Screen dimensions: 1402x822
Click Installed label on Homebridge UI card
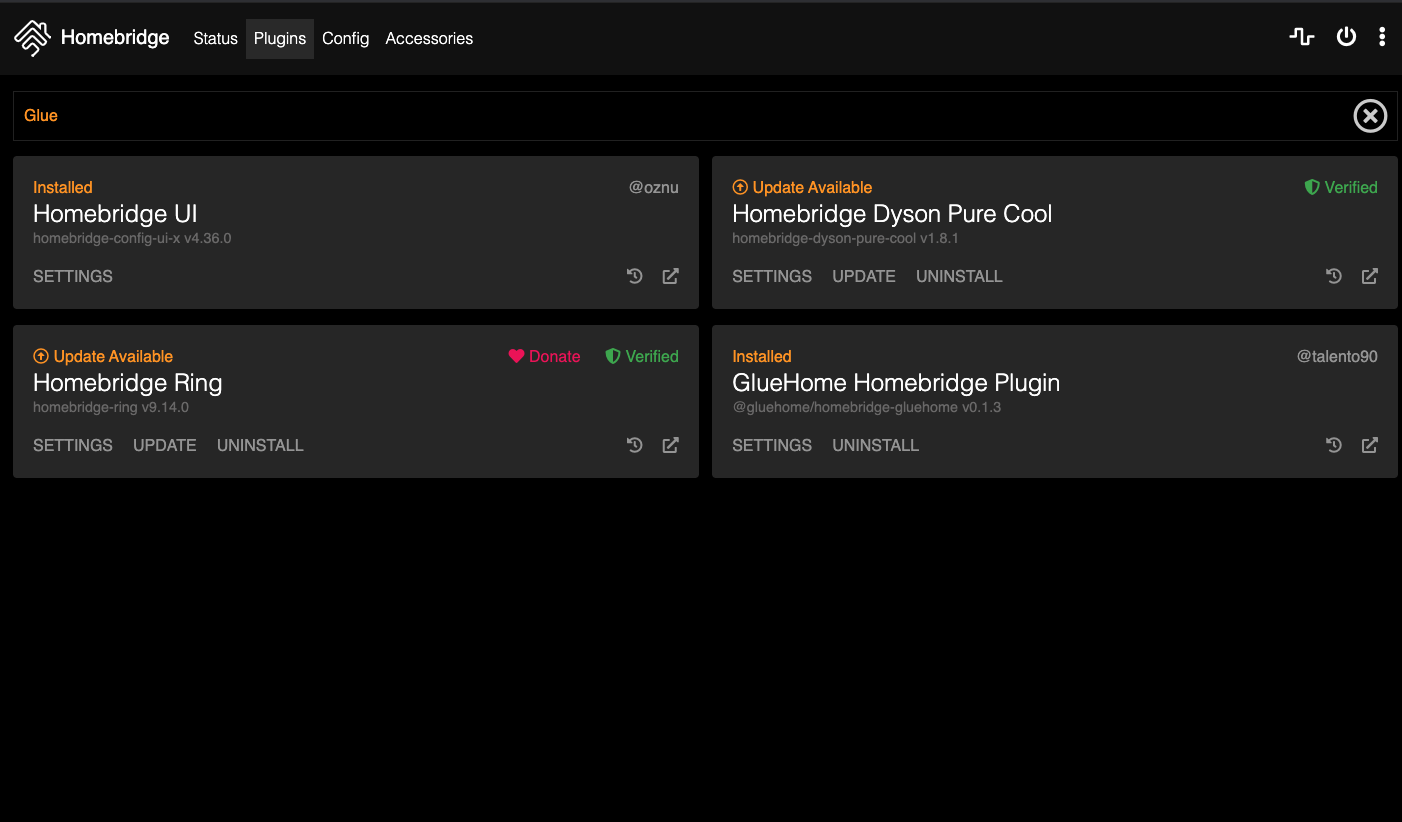point(63,187)
